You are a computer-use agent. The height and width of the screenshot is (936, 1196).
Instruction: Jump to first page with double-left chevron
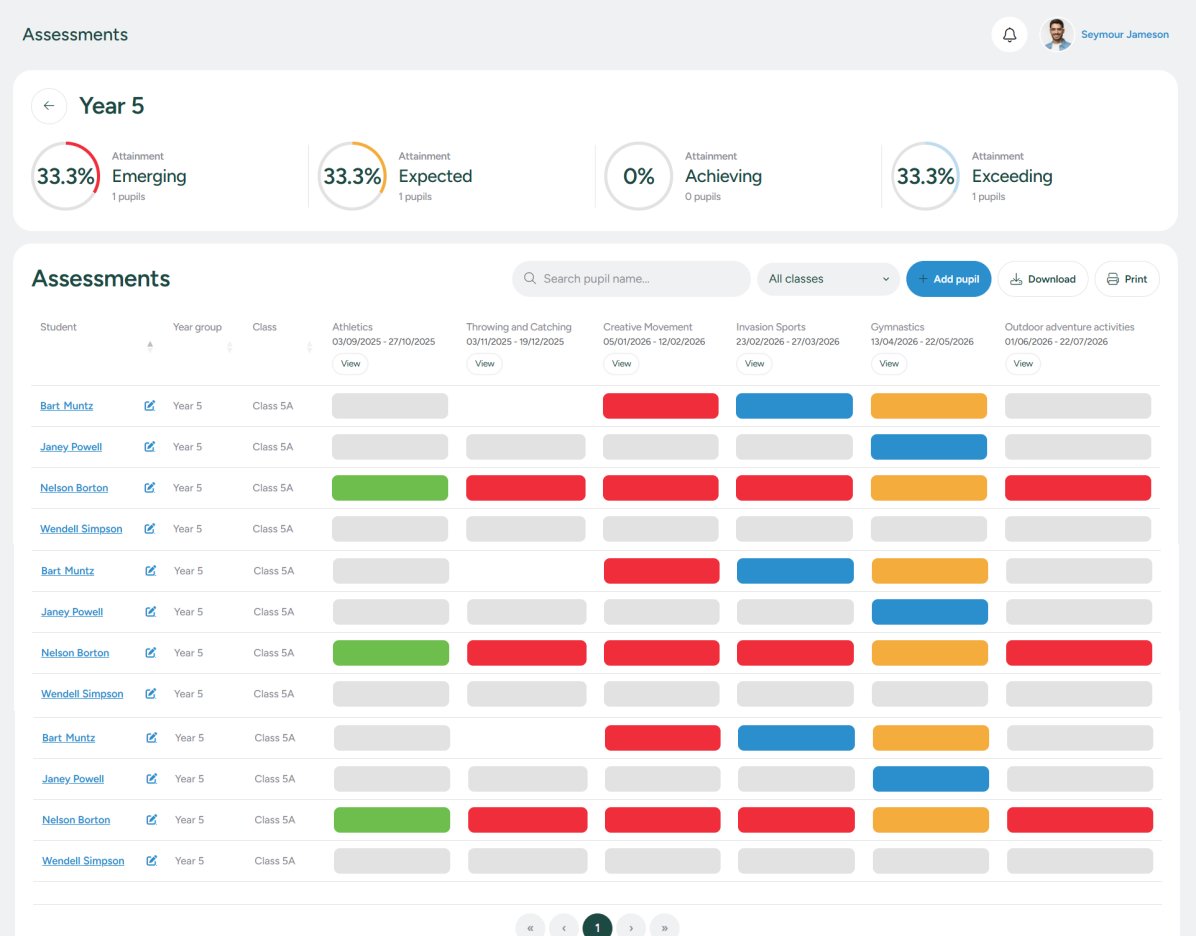click(530, 927)
